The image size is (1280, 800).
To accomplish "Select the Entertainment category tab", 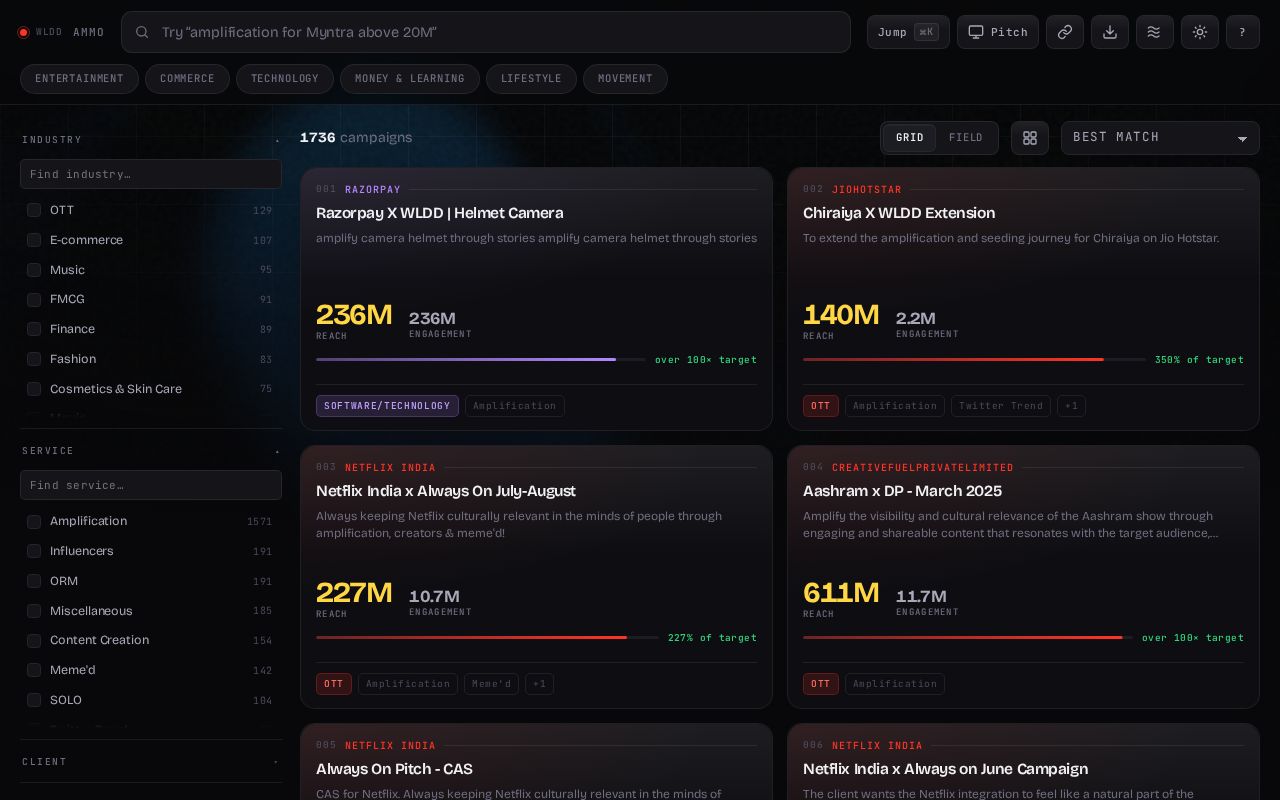I will click(x=79, y=79).
